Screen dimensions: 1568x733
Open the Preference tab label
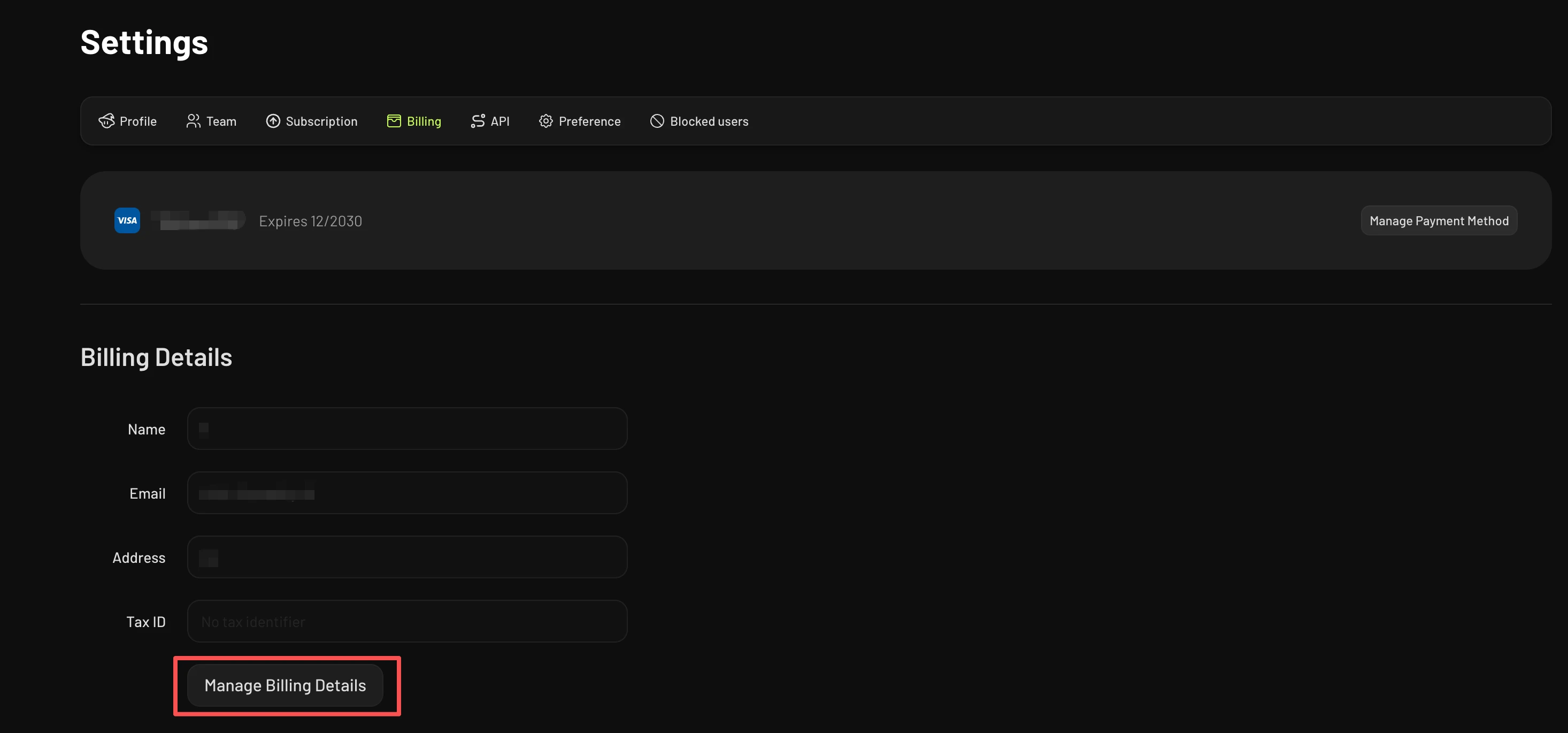[590, 121]
